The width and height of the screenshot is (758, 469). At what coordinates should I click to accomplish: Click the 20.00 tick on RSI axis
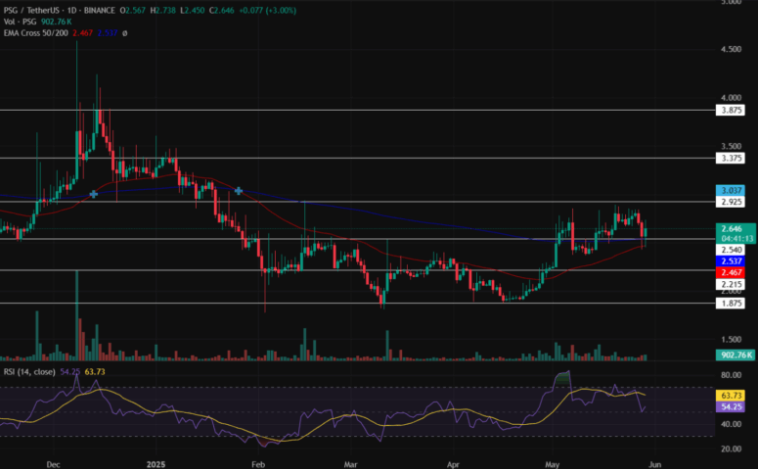(731, 449)
